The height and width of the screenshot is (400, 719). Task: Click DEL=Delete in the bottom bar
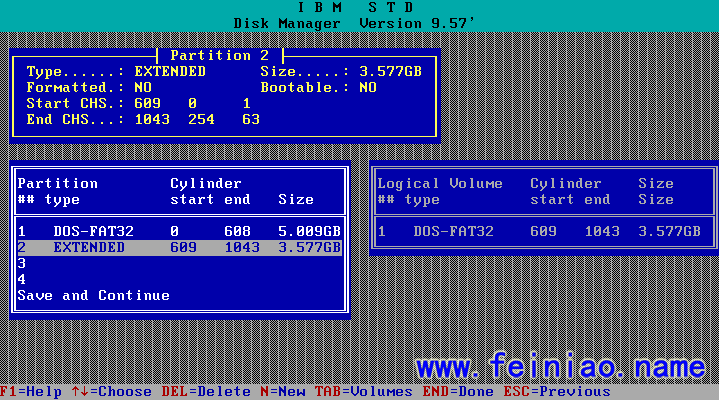click(x=206, y=392)
